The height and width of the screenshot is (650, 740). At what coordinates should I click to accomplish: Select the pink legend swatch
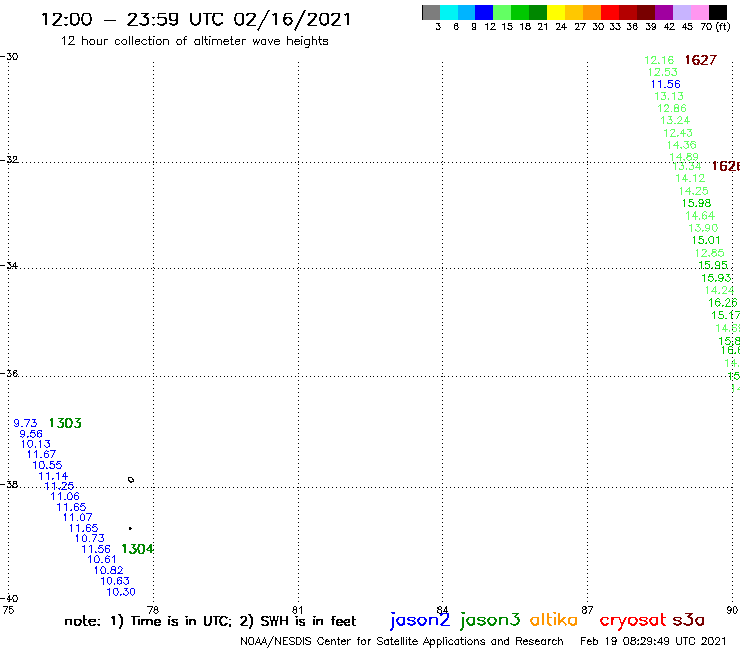[x=699, y=12]
